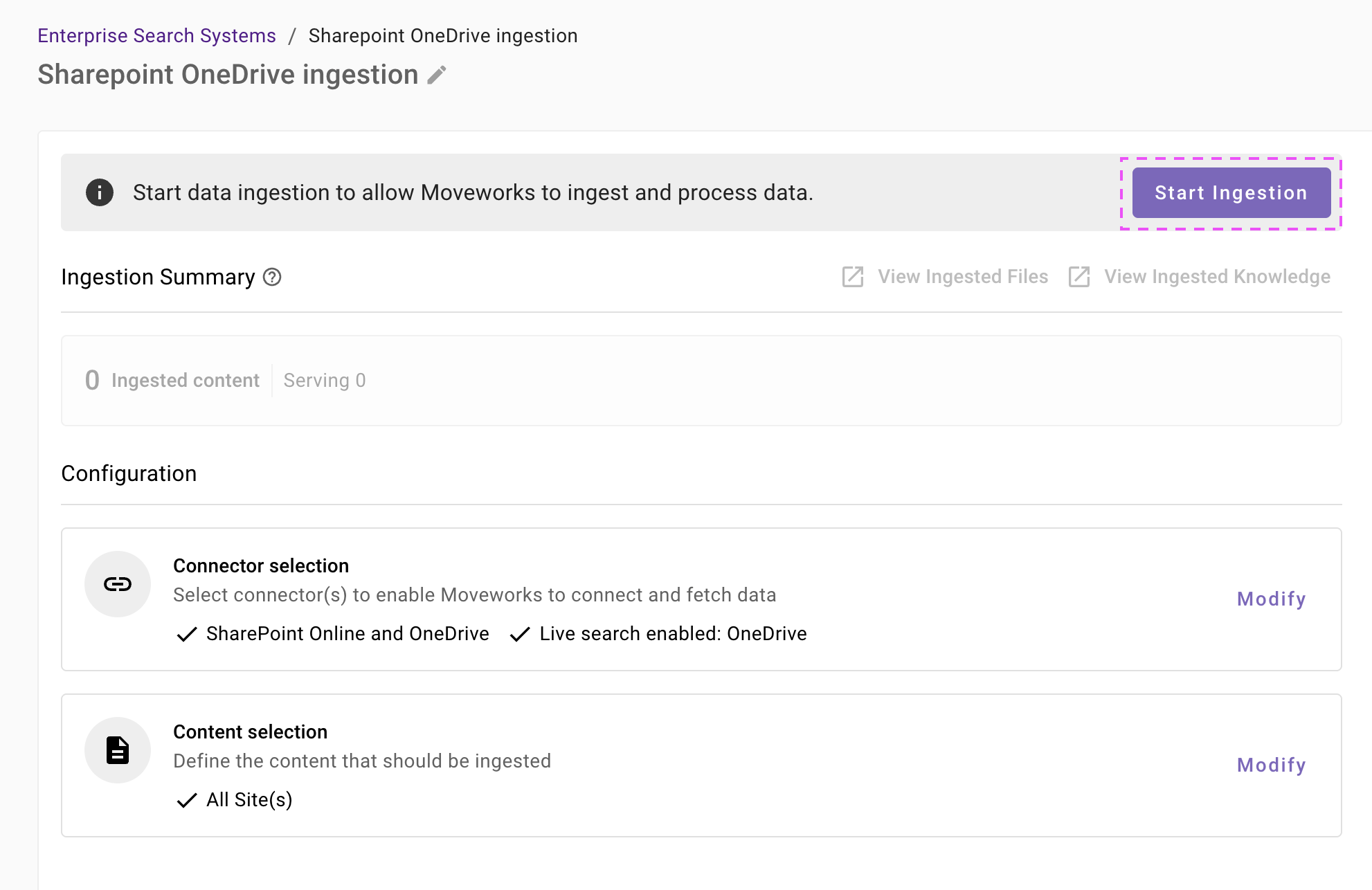Image resolution: width=1372 pixels, height=890 pixels.
Task: Open View Ingested Knowledge link
Action: pyautogui.click(x=1217, y=277)
